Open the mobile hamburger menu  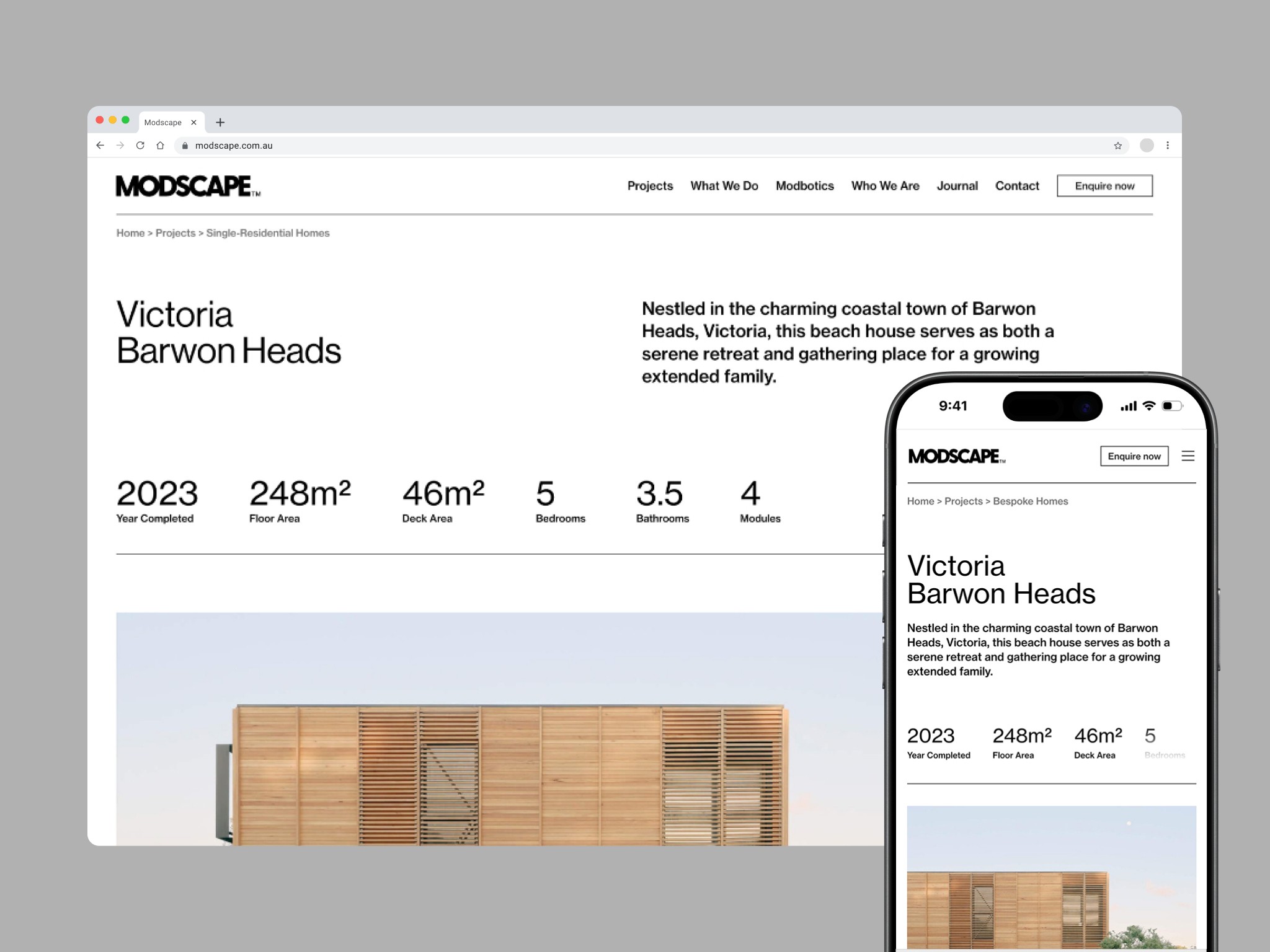click(1188, 456)
